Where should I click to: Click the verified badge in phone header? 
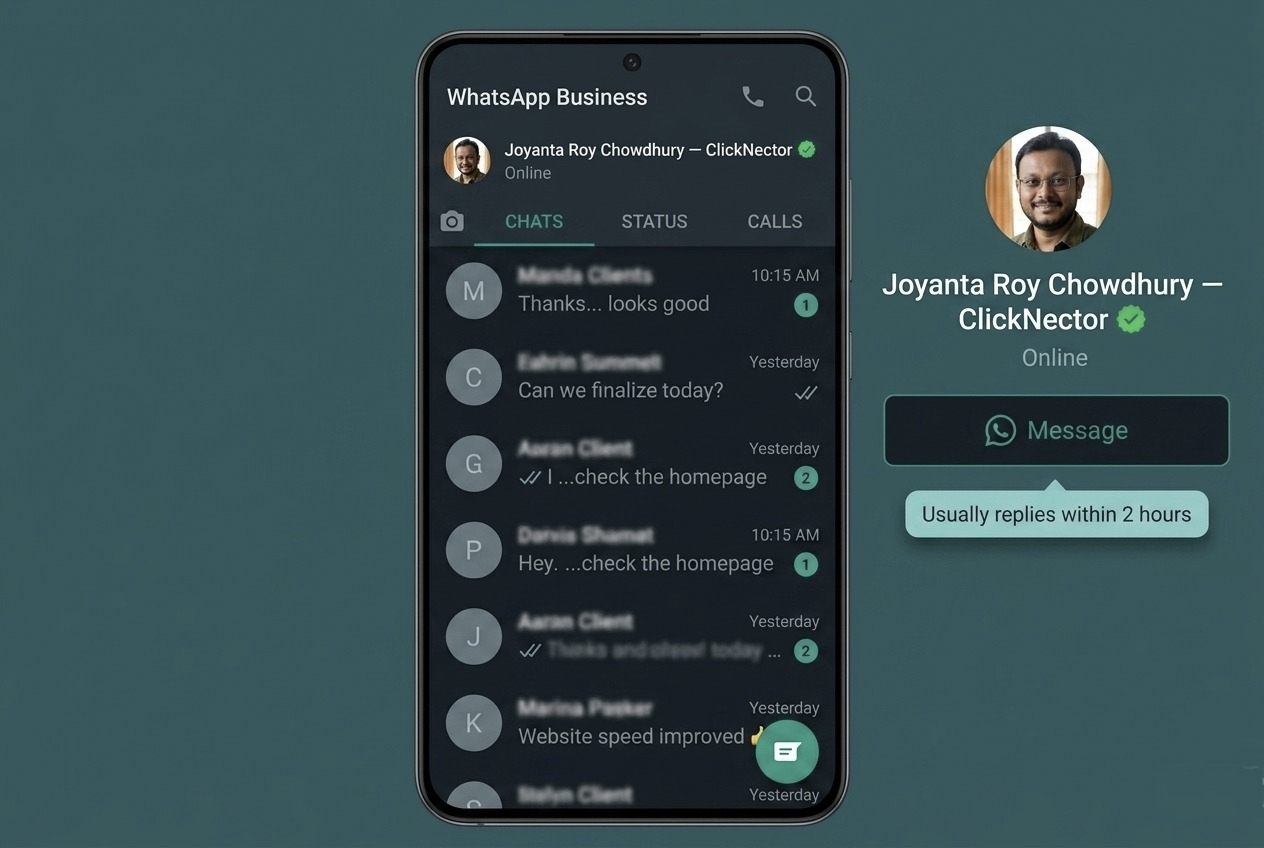pos(807,150)
